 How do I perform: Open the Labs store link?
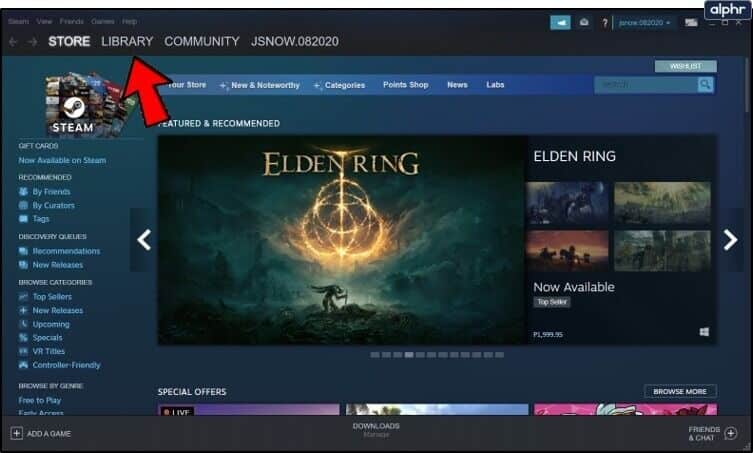[495, 85]
